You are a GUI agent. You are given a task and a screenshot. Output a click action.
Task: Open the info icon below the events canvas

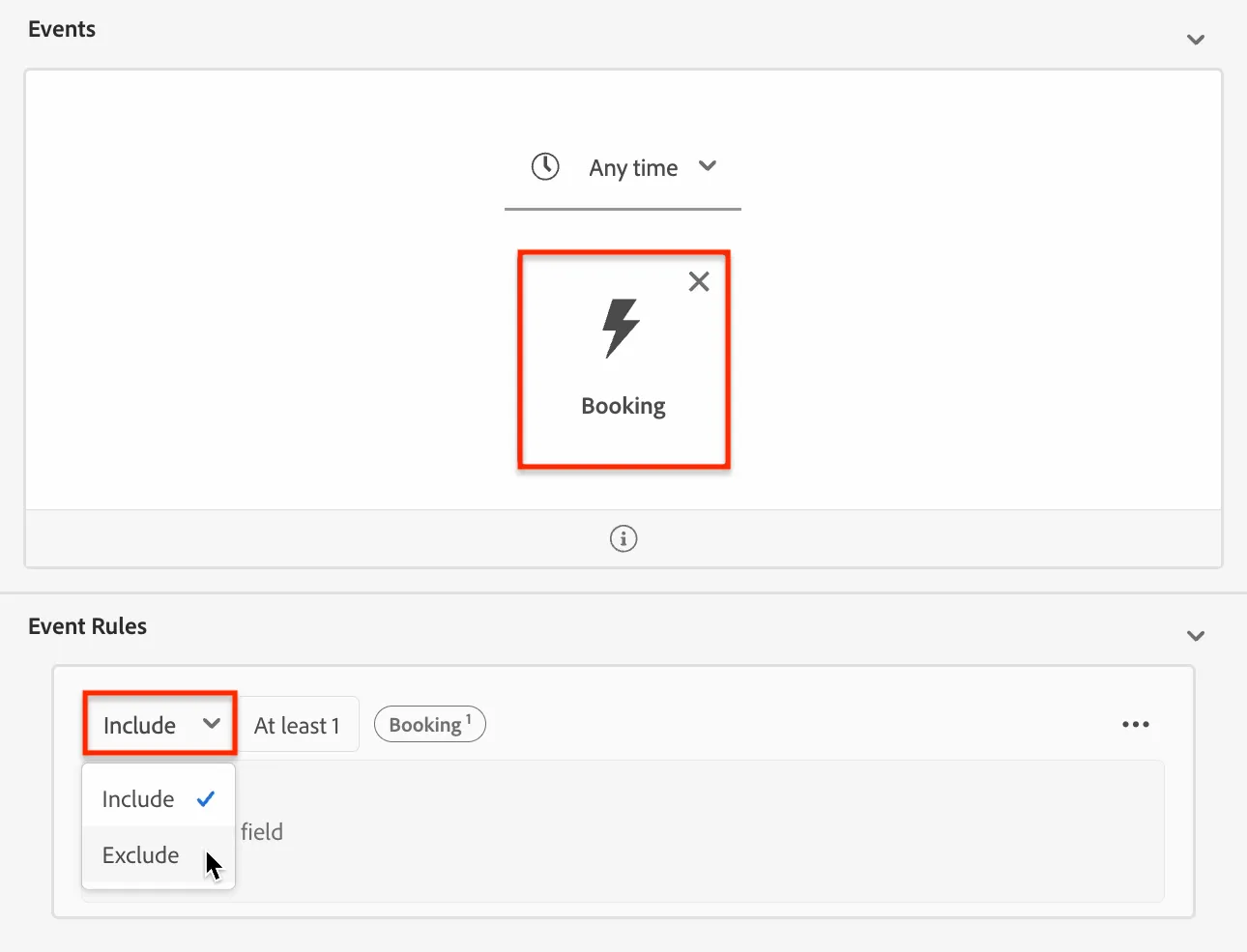pyautogui.click(x=623, y=538)
